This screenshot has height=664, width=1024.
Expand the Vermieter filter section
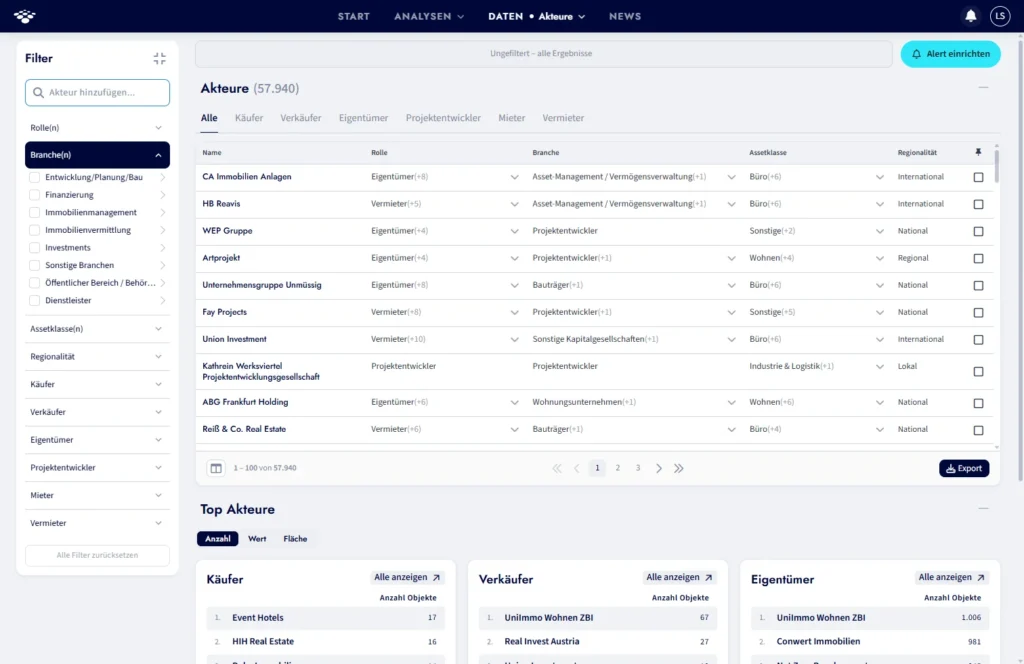pos(97,523)
